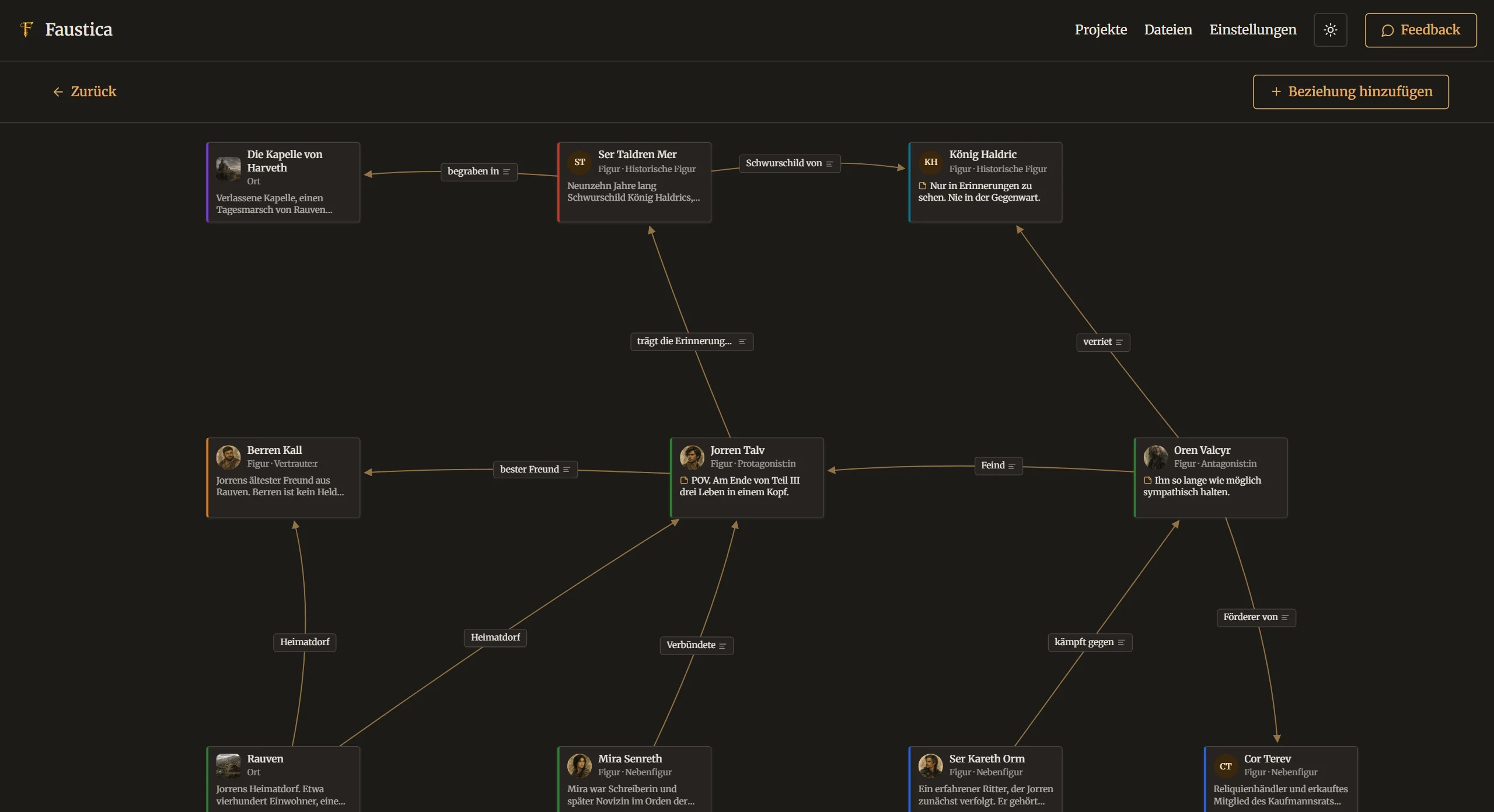Click the Rauven village image thumbnail
This screenshot has height=812, width=1494.
click(x=228, y=766)
